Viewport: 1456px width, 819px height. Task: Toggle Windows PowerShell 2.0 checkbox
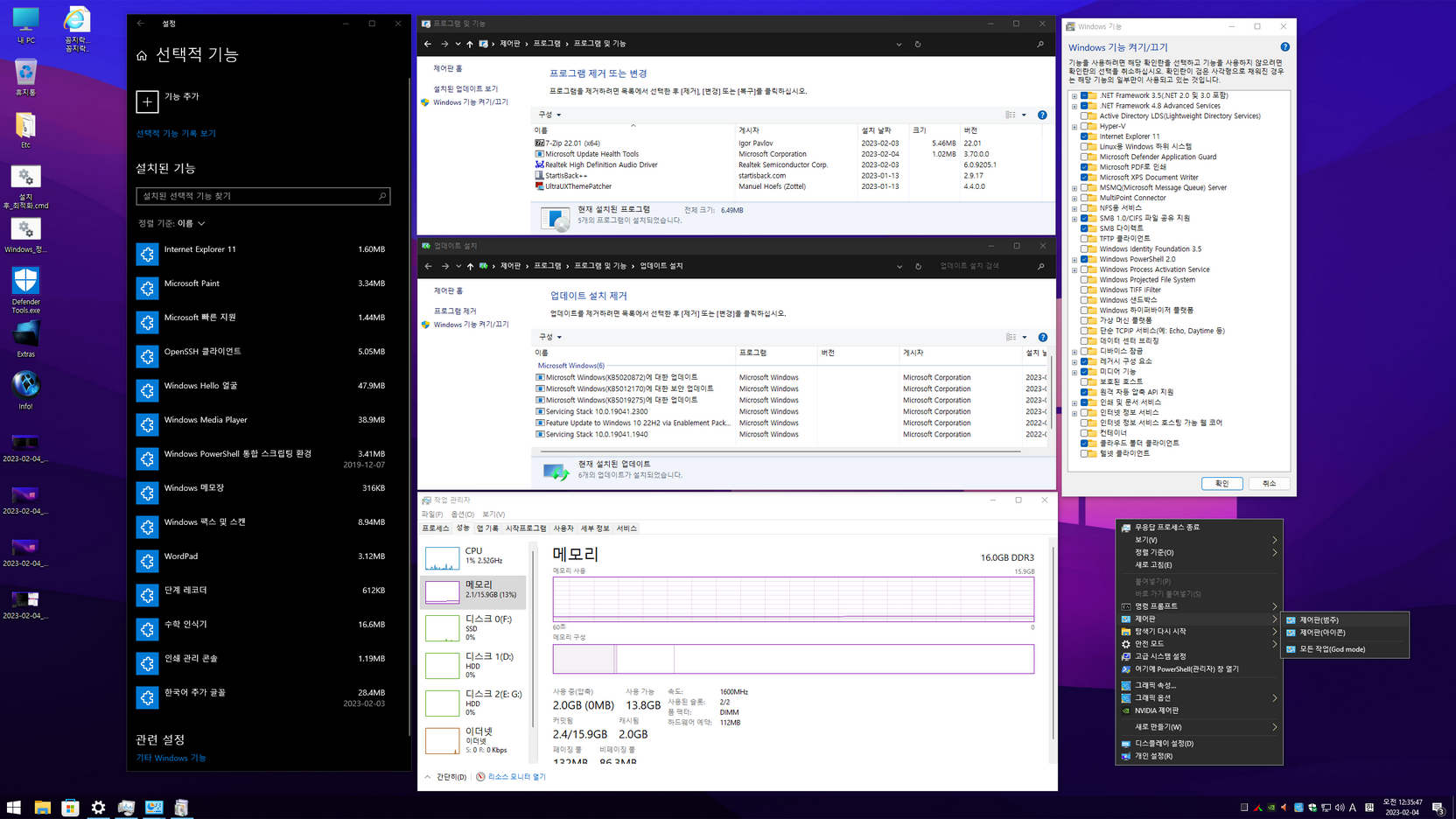(1084, 259)
